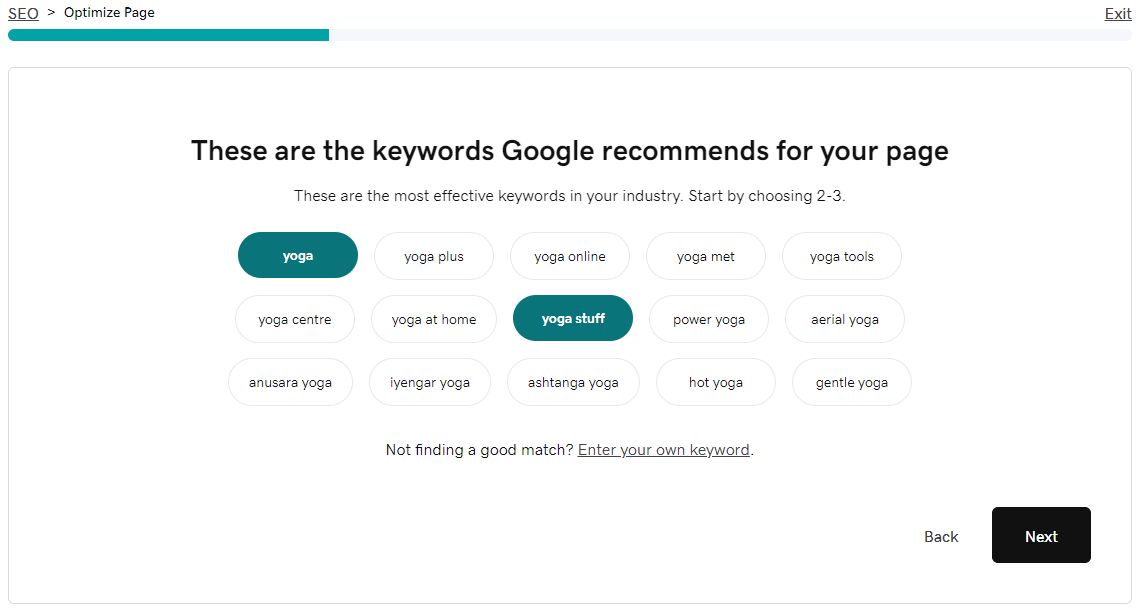Exit the Optimize Page wizard
The image size is (1143, 613).
coord(1117,13)
